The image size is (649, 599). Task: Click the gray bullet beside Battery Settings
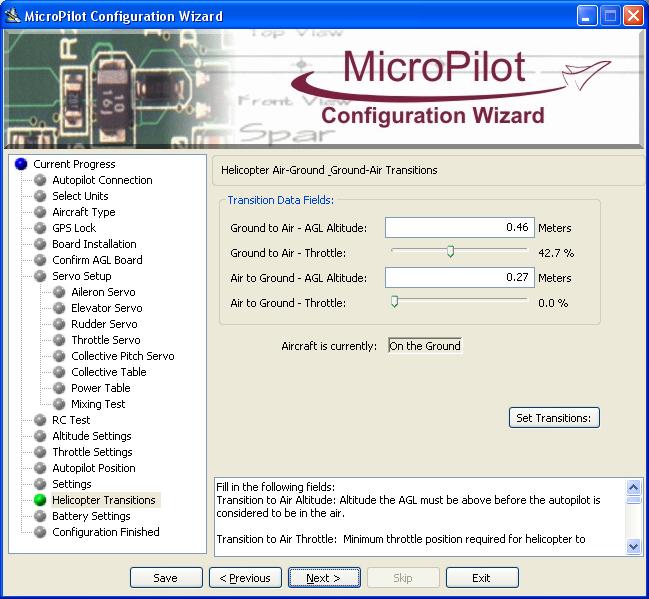[40, 516]
